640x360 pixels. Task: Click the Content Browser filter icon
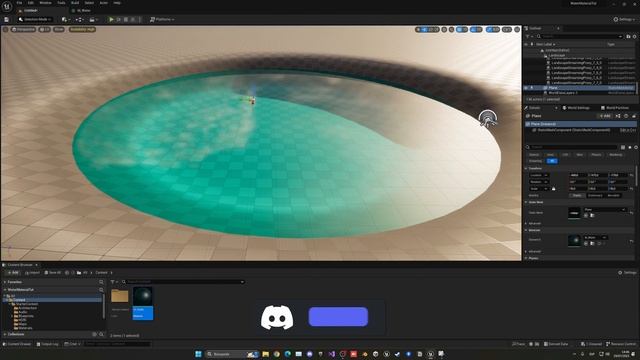tap(113, 282)
